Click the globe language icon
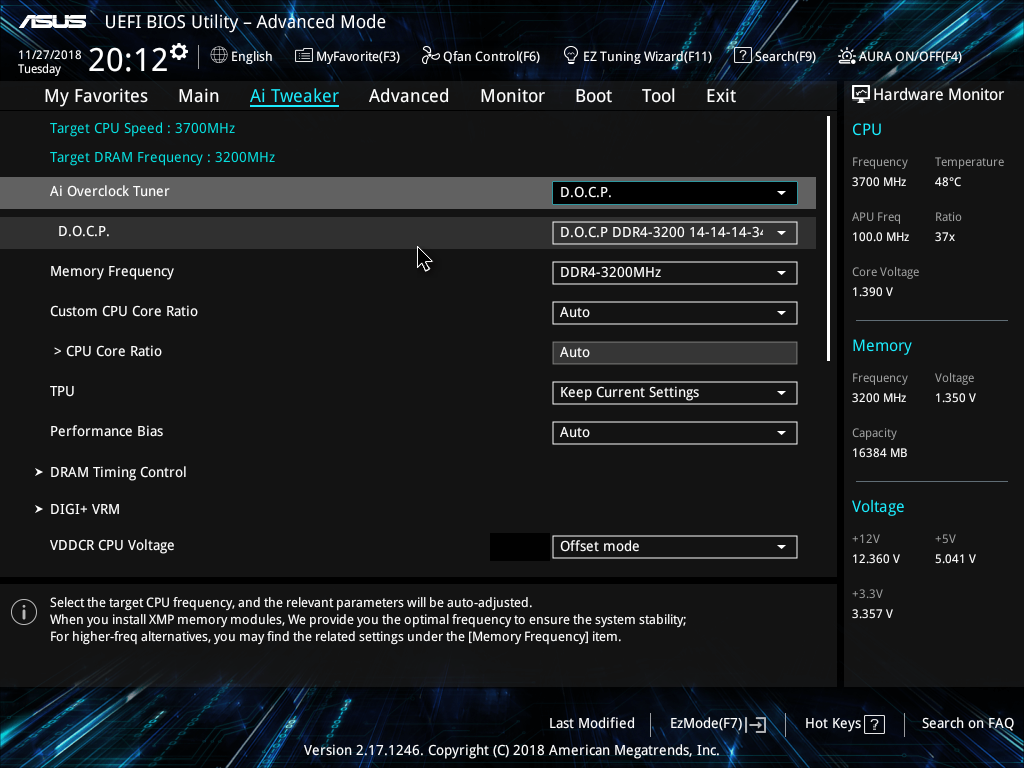Image resolution: width=1024 pixels, height=768 pixels. click(x=219, y=56)
